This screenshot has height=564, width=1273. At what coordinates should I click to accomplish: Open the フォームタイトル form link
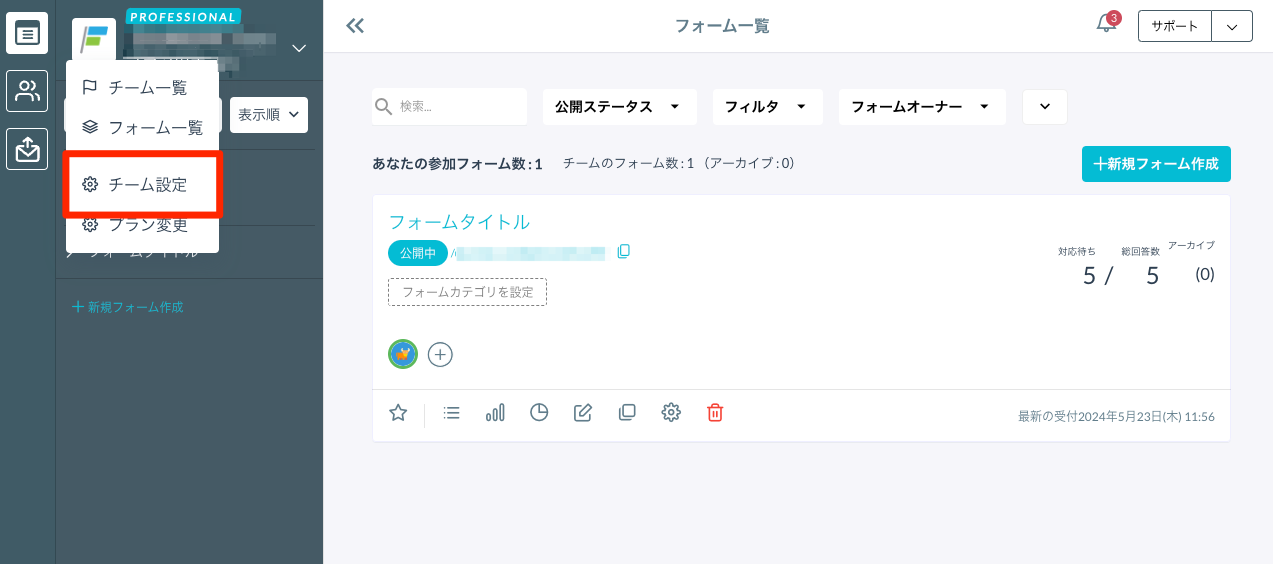coord(459,222)
